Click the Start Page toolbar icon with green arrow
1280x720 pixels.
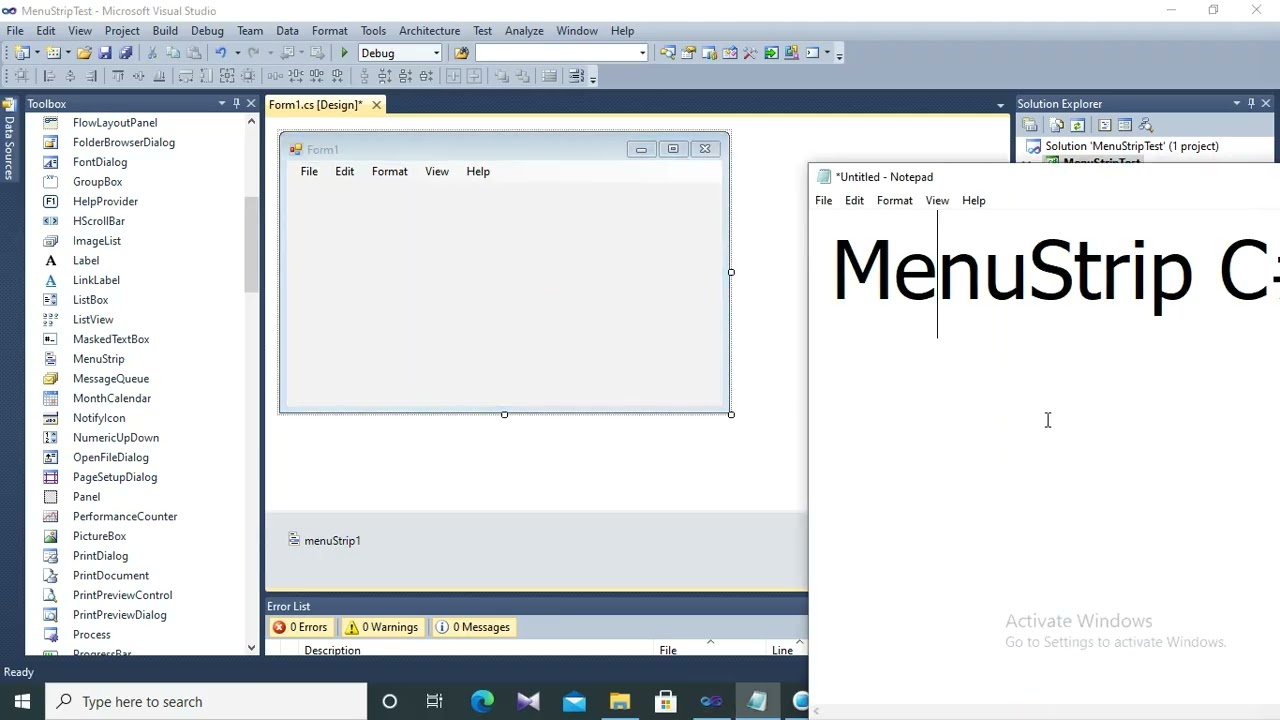click(x=771, y=53)
